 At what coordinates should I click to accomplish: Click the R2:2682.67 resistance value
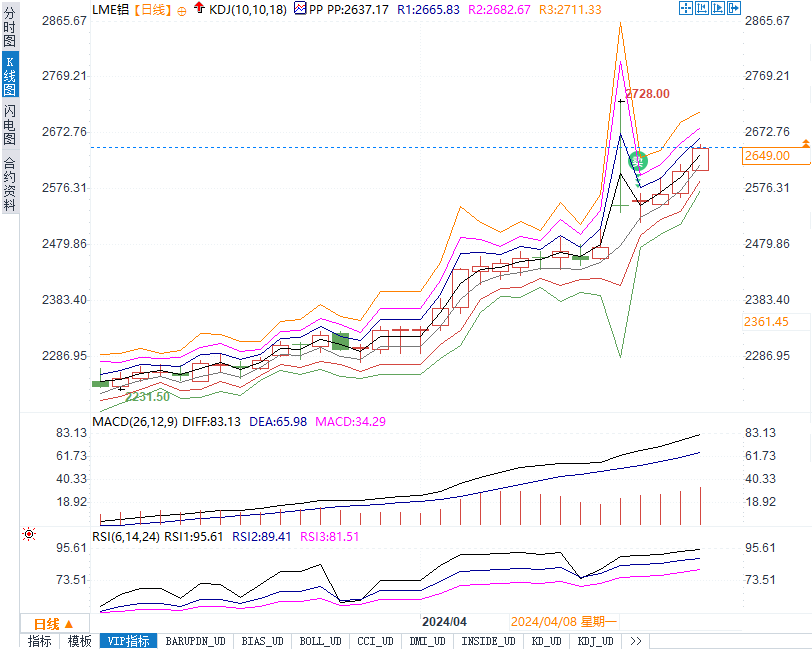pos(499,9)
